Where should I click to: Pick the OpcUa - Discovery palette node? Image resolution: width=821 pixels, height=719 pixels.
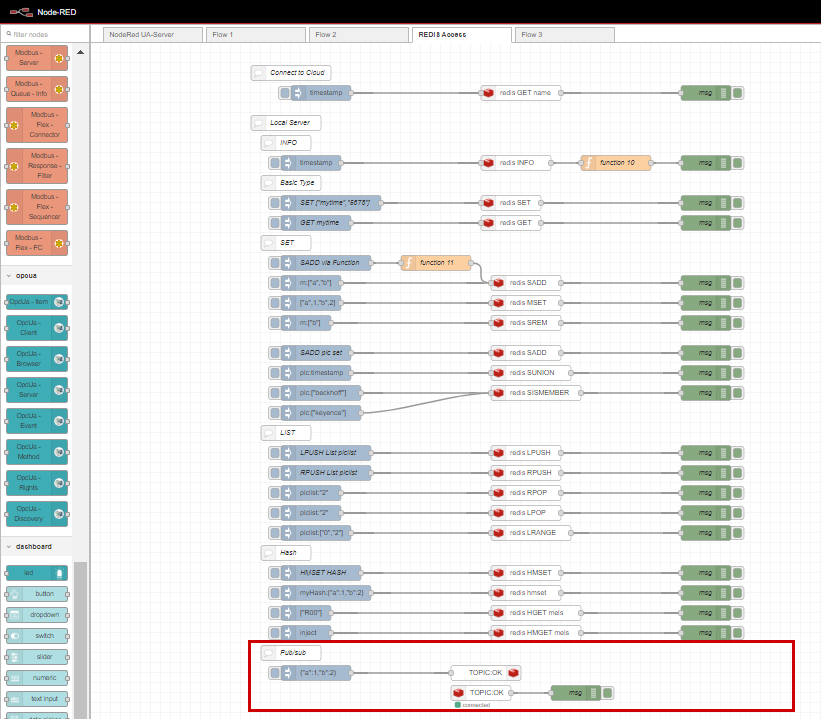point(37,514)
